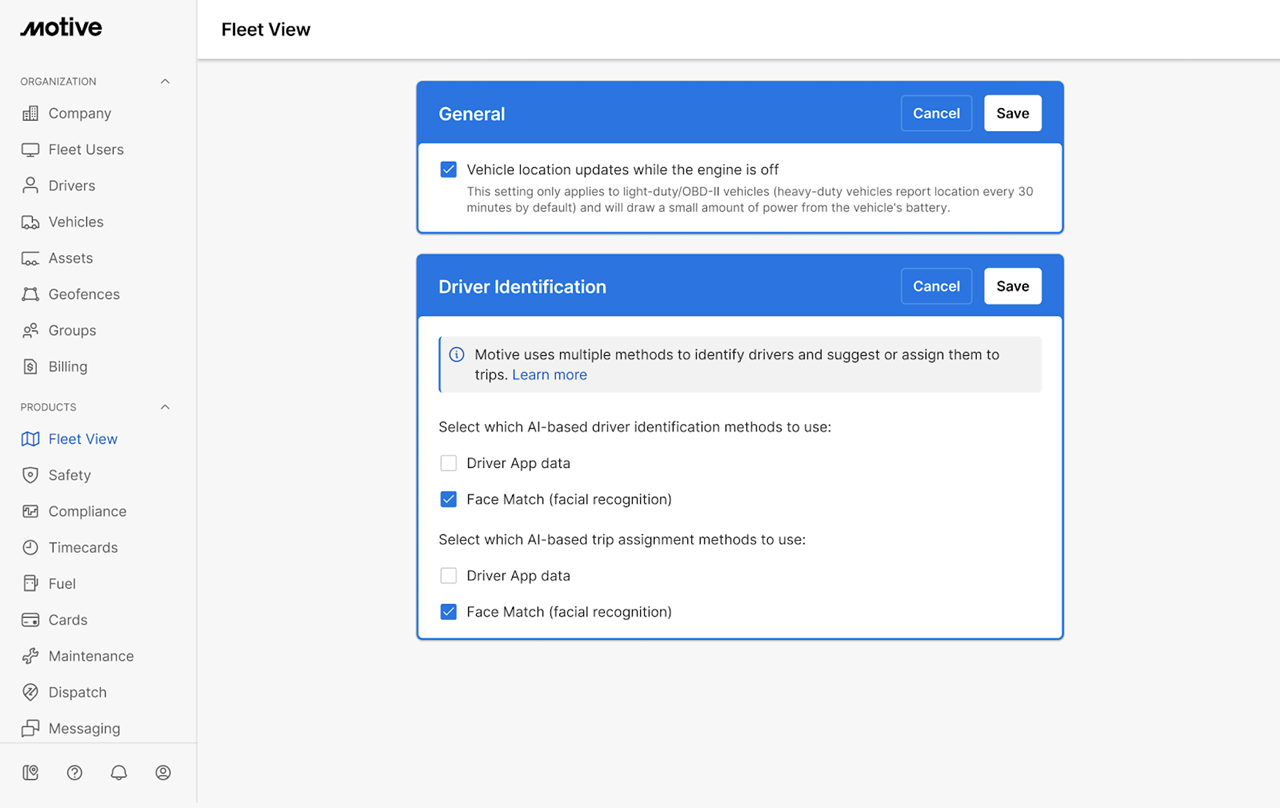Collapse the ORGANIZATION section
The height and width of the screenshot is (808, 1280).
164,81
